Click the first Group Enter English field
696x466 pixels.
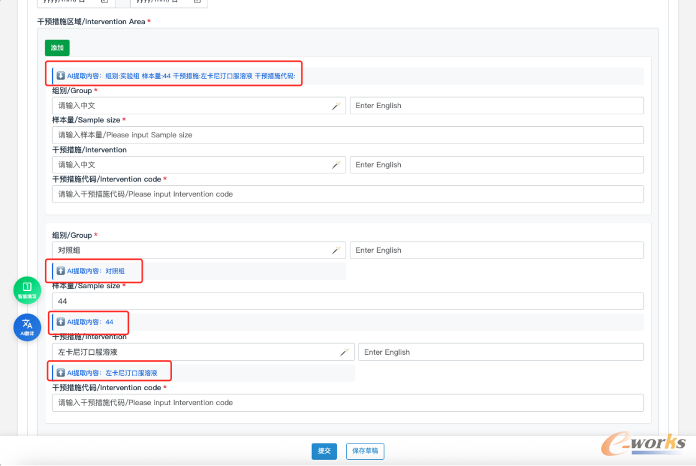[x=496, y=106]
